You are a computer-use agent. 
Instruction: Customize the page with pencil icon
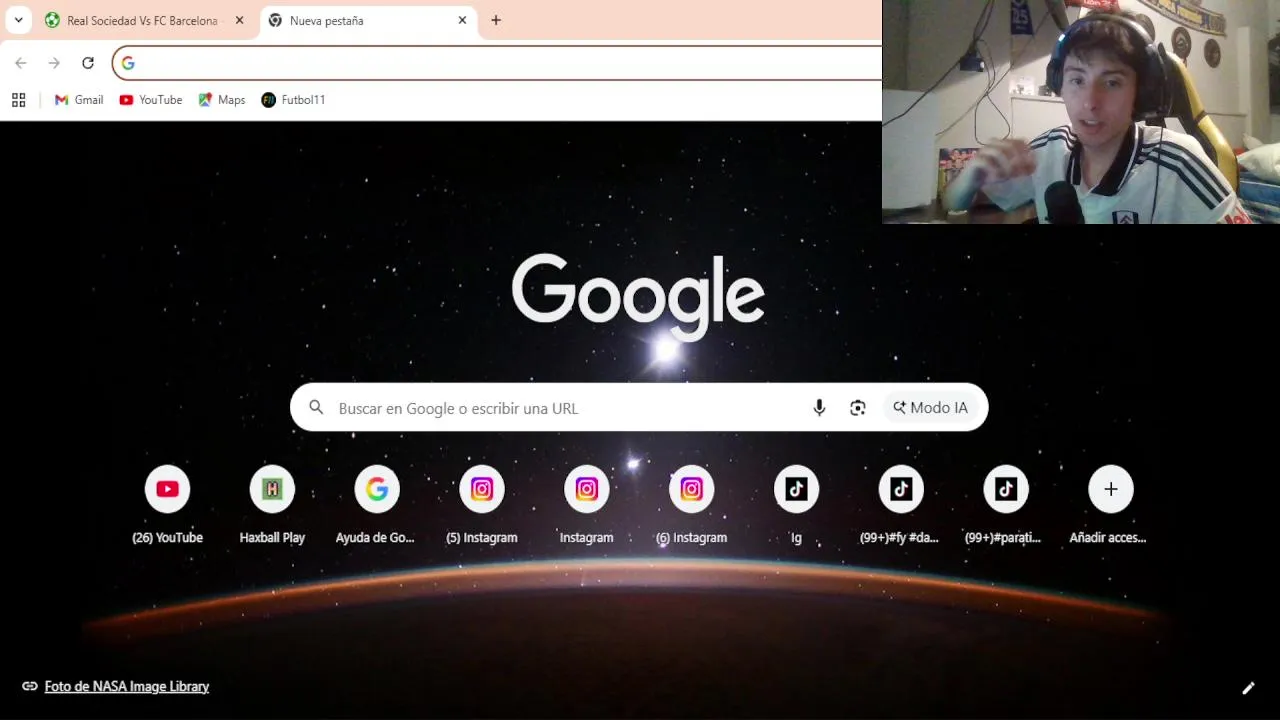pos(1248,688)
